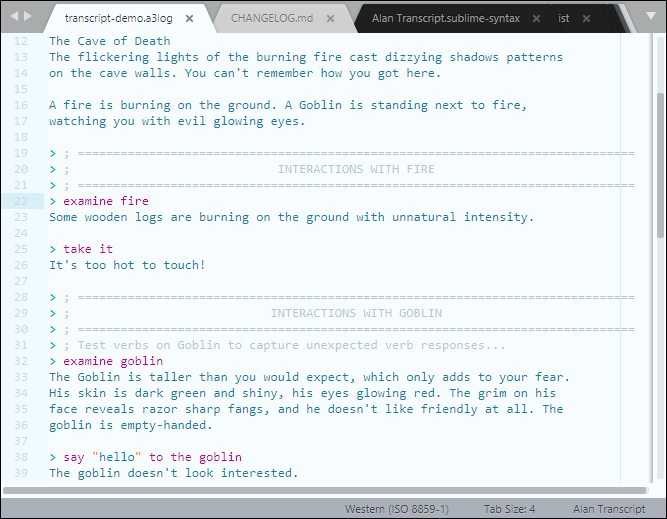667x519 pixels.
Task: Open the Western (ISO 8859-1) encoding selector
Action: (x=396, y=509)
